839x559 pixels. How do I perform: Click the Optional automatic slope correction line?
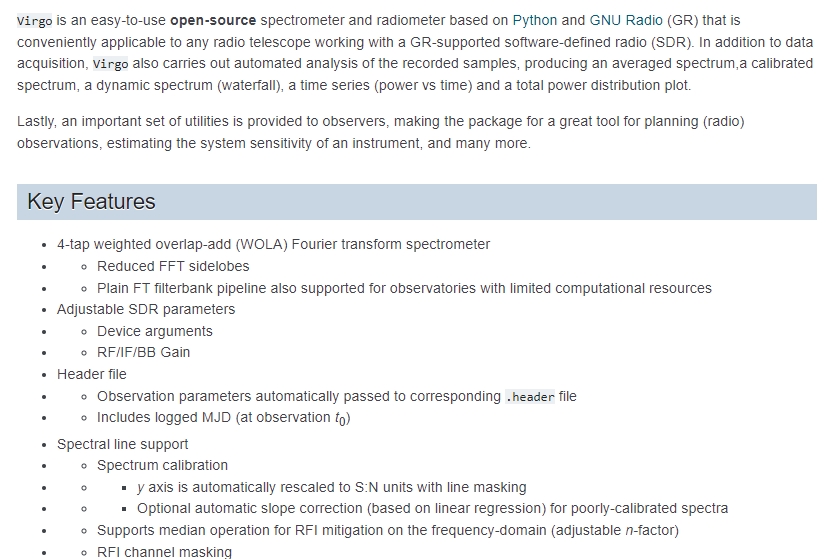point(432,508)
